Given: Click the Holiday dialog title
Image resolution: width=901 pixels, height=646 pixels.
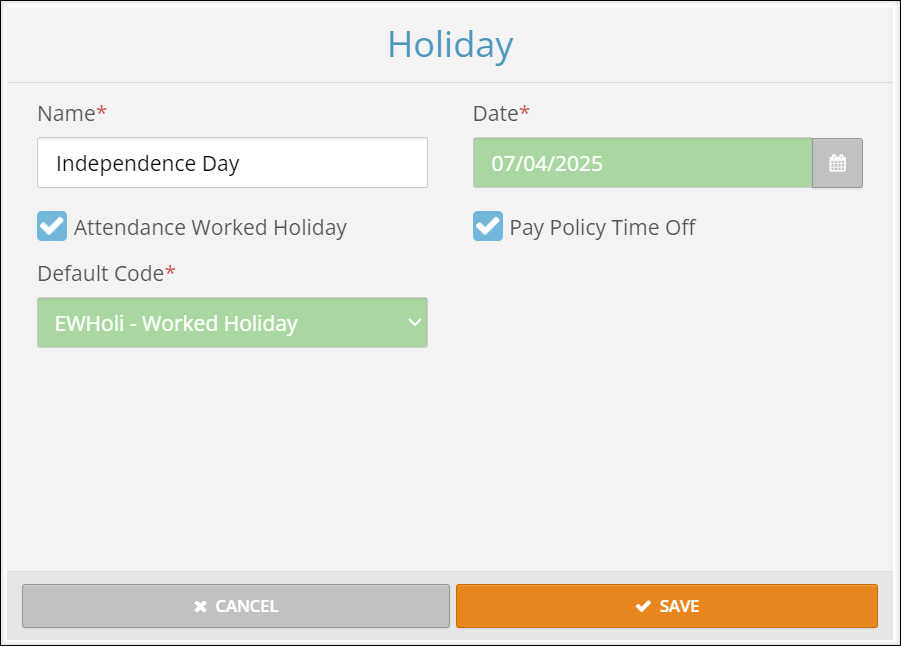Looking at the screenshot, I should [x=449, y=44].
